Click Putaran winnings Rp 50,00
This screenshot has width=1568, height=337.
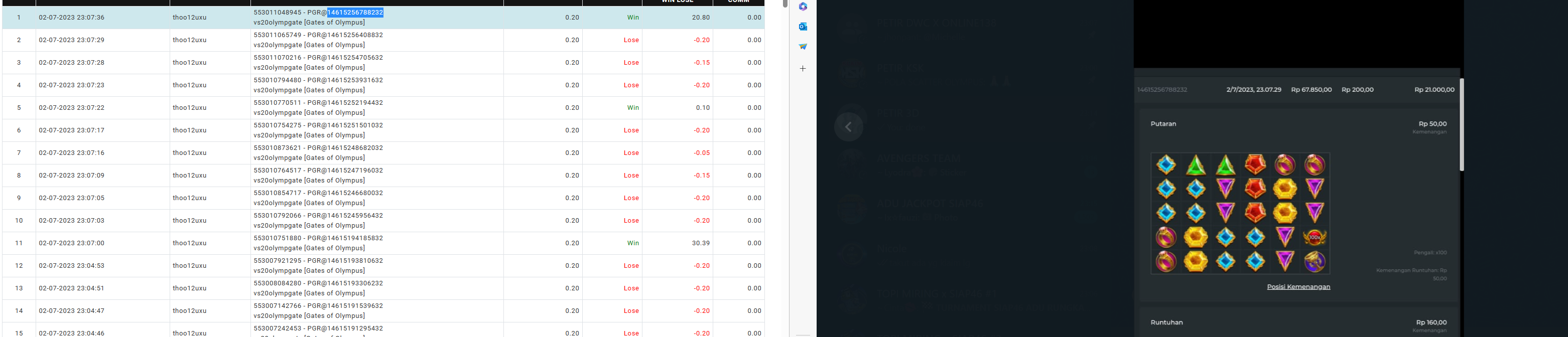1432,124
